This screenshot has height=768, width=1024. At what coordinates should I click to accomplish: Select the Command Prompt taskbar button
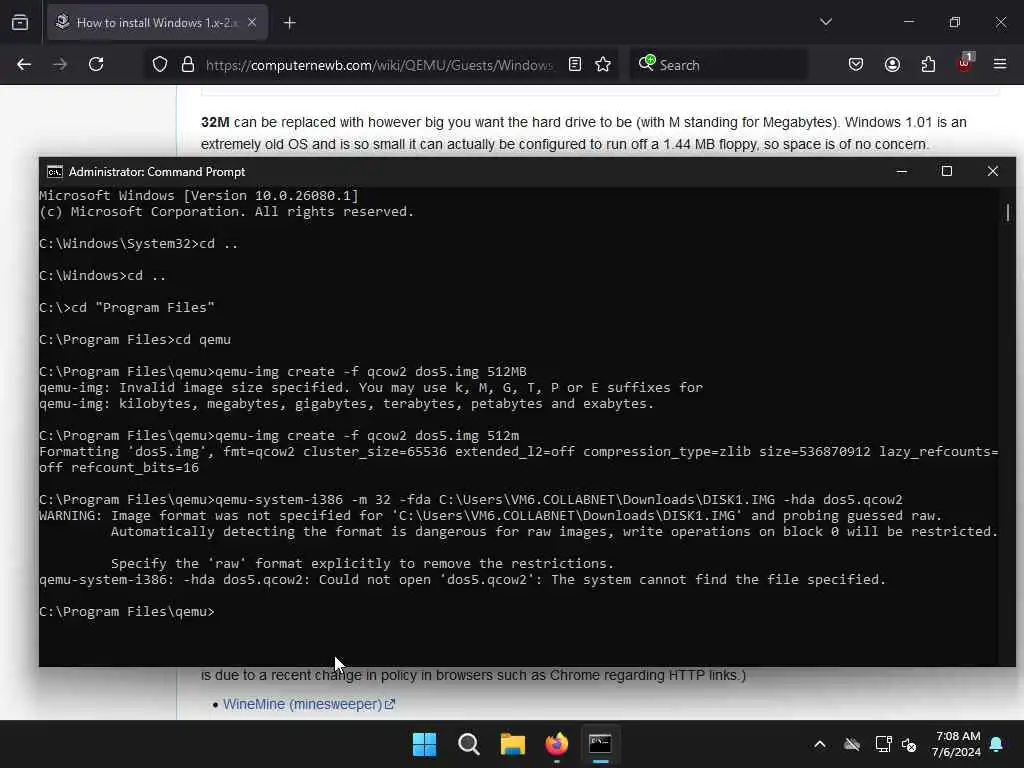pos(600,744)
